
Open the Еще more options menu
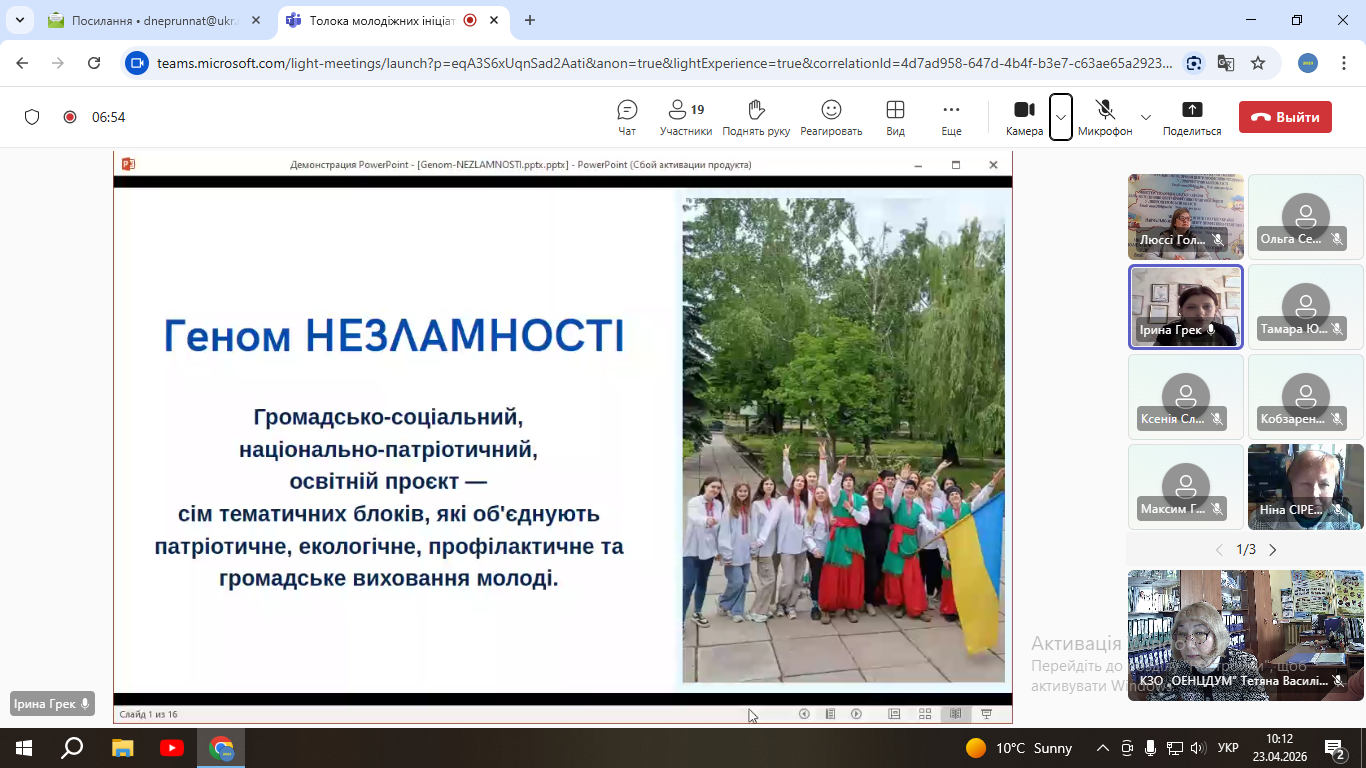[951, 117]
